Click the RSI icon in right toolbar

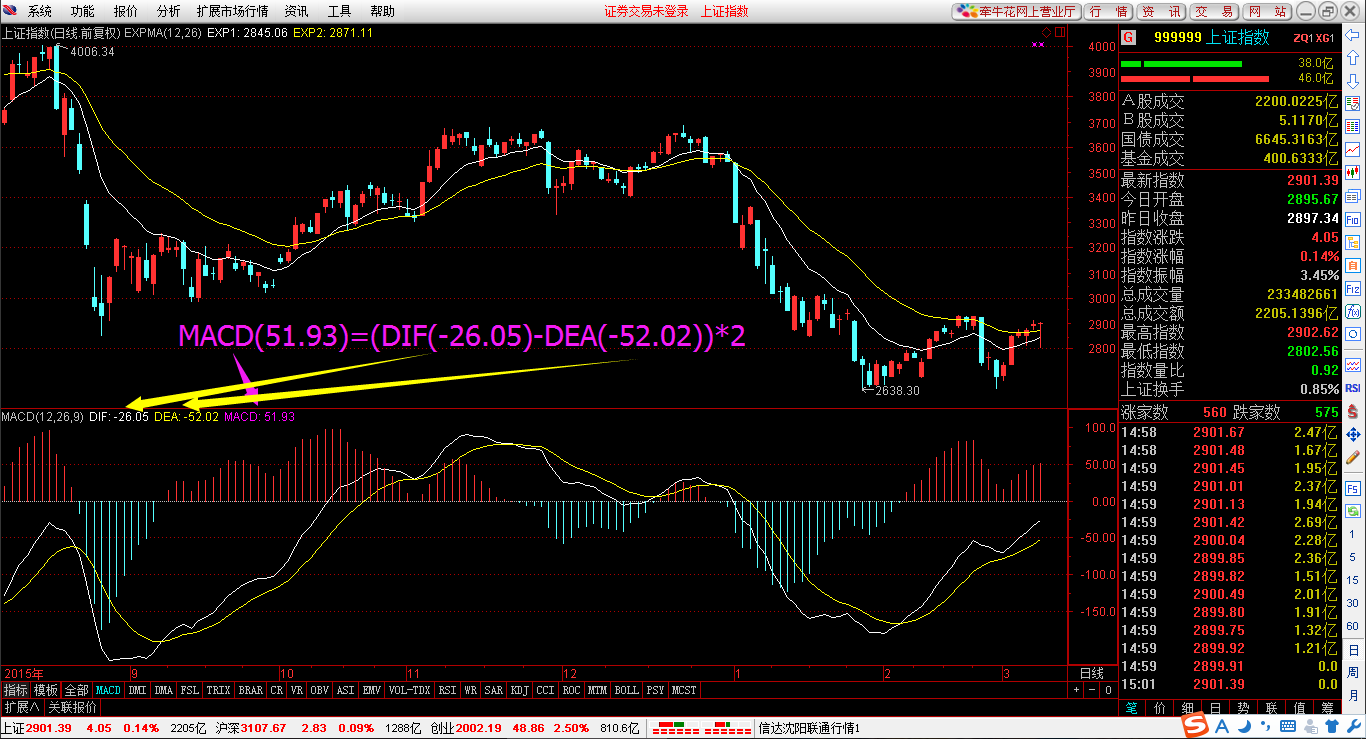[x=1353, y=388]
